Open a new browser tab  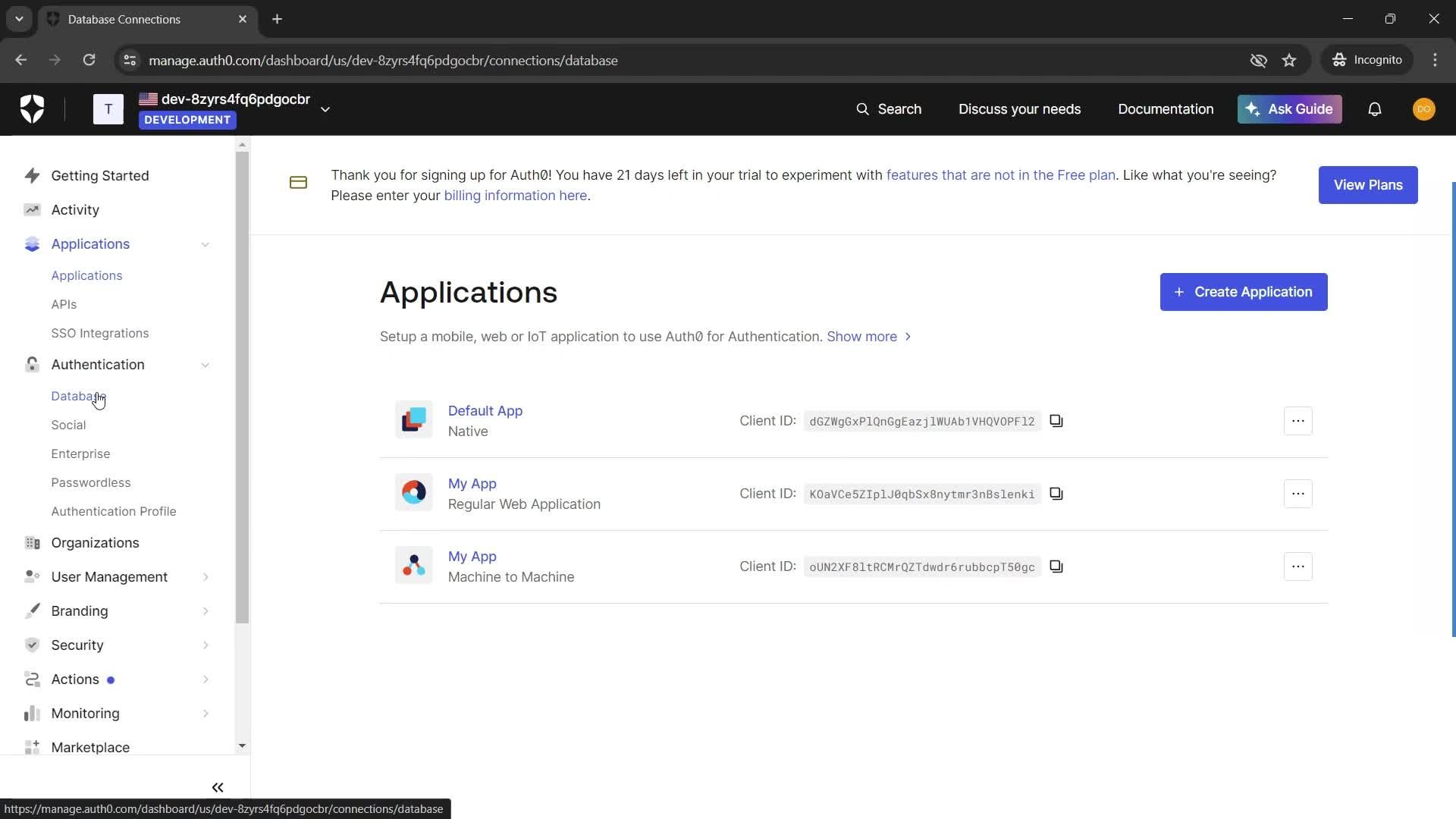click(x=277, y=19)
